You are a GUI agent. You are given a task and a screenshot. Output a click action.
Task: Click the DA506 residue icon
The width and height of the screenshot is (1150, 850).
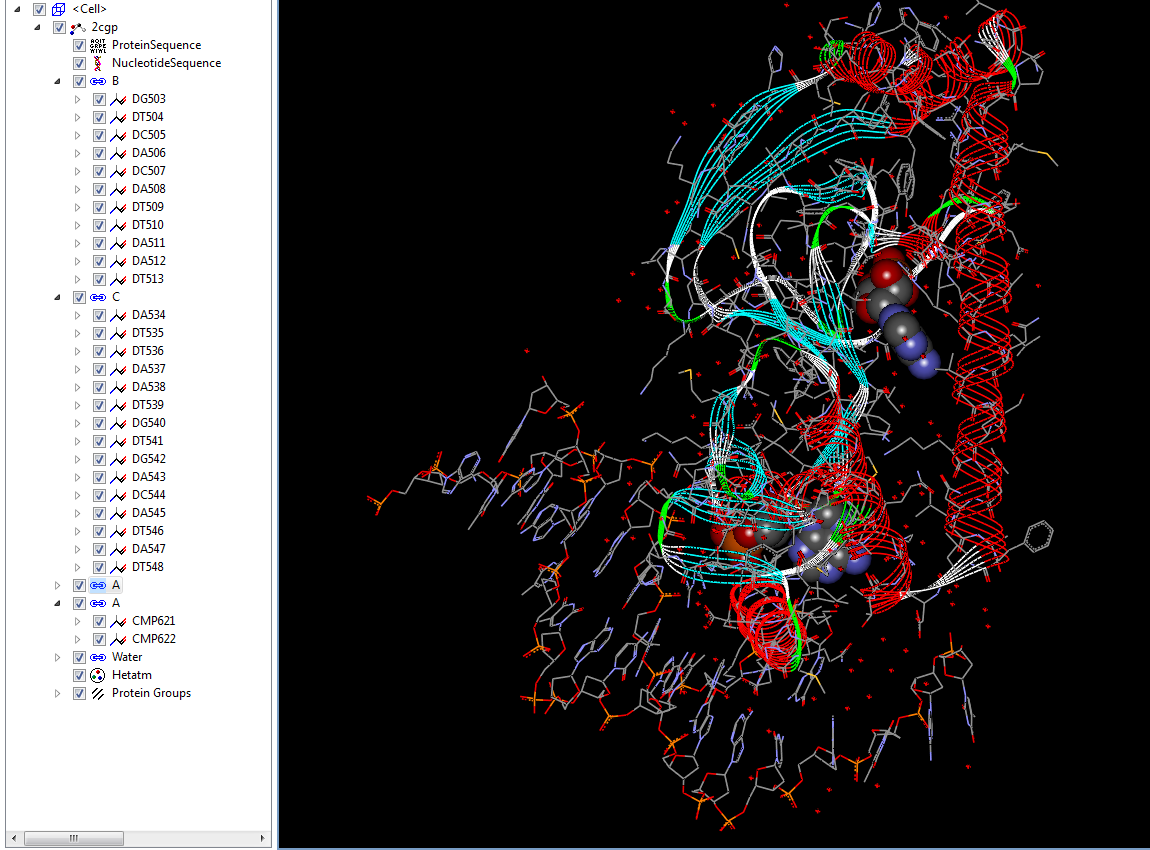click(x=117, y=153)
